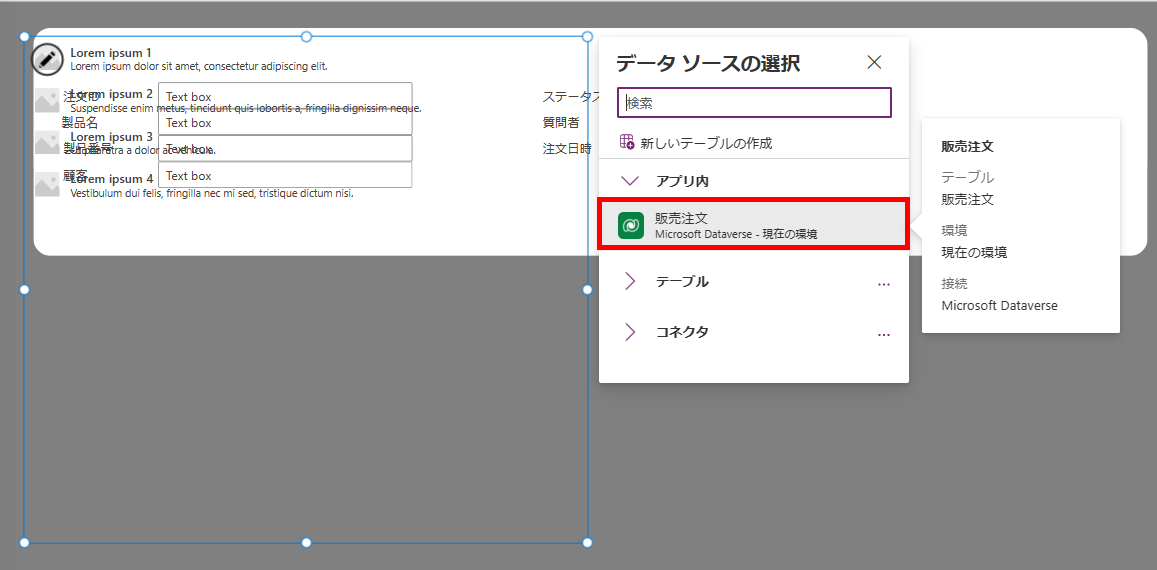Click the bottom-left selection handle
This screenshot has width=1157, height=570.
click(24, 543)
